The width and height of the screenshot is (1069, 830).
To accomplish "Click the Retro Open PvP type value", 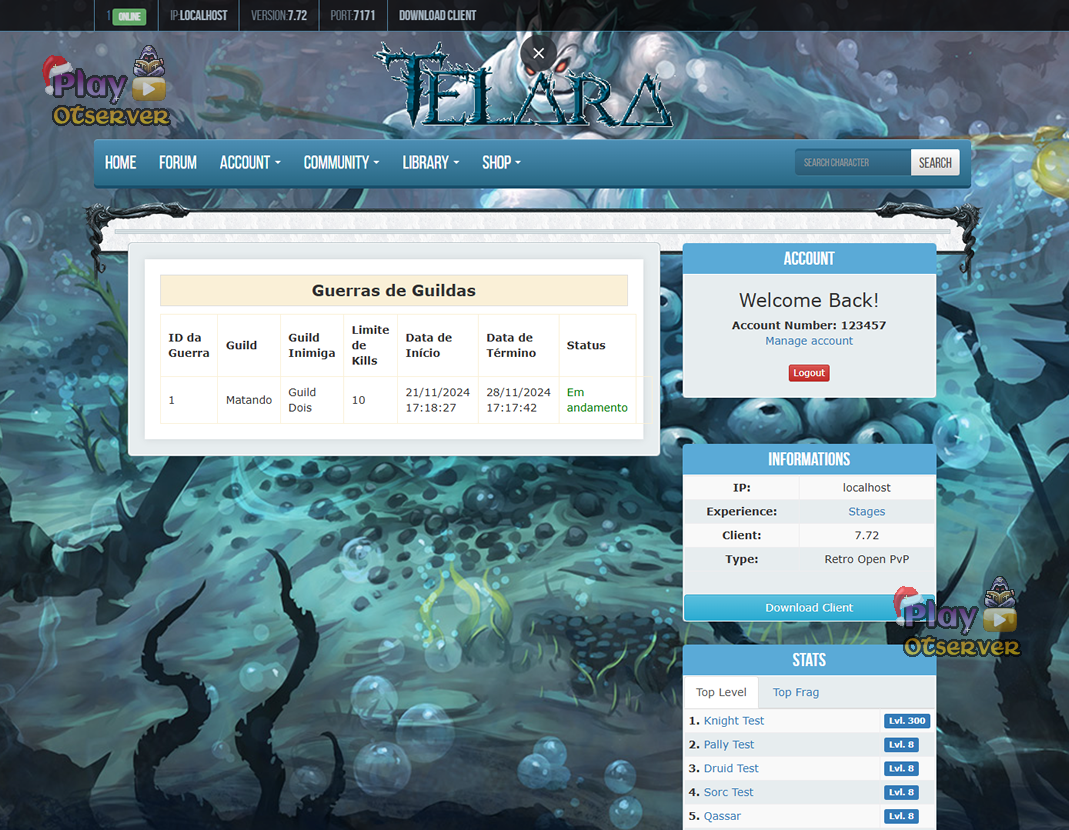I will coord(867,559).
